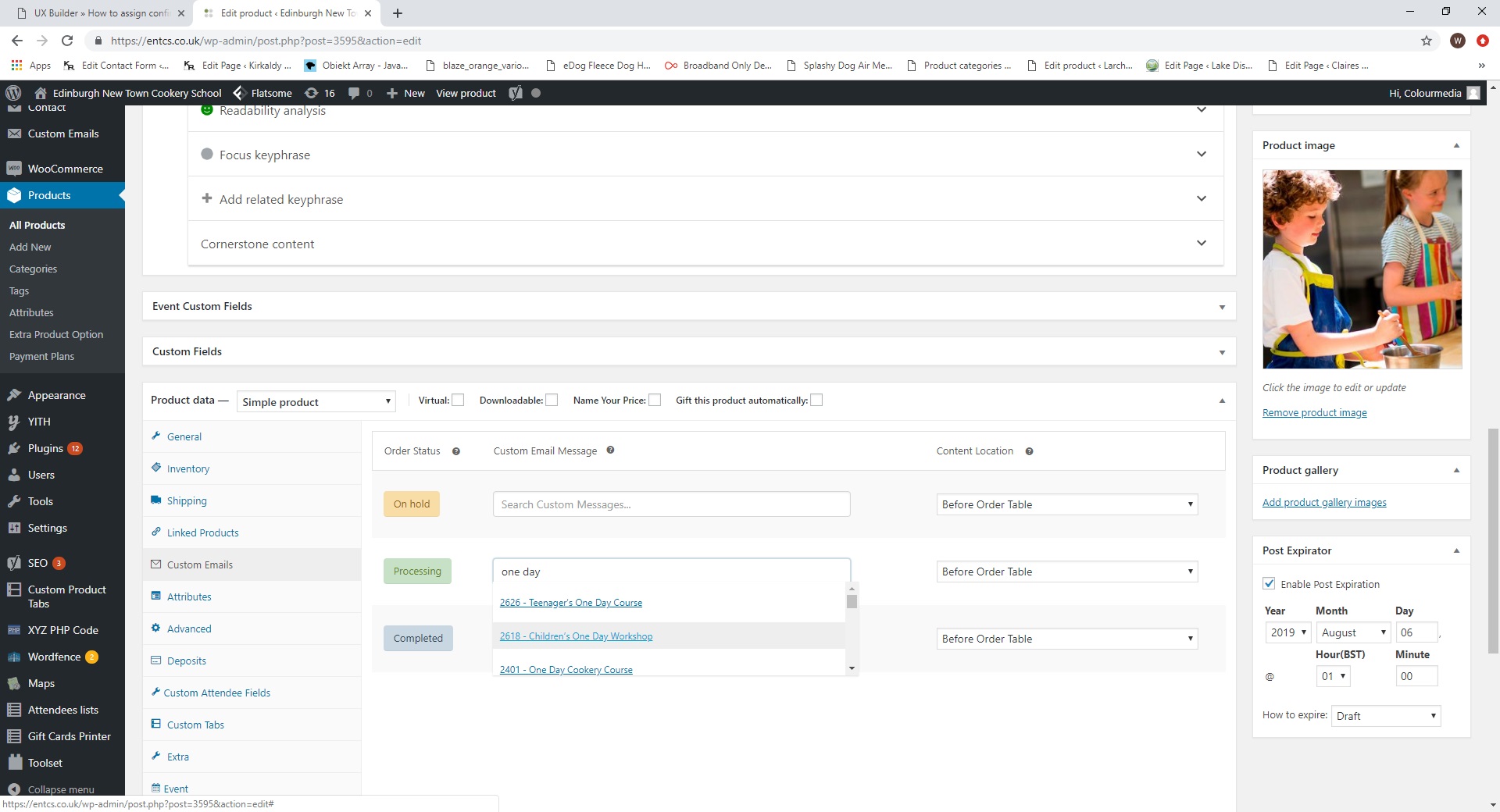
Task: Tick the Downloadable checkbox
Action: pyautogui.click(x=552, y=401)
